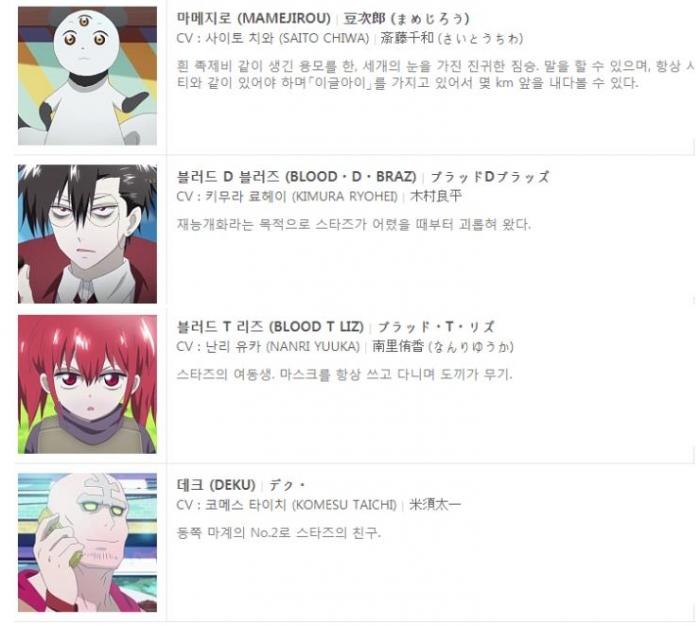Open the Mamejirou character thumbnail
The image size is (700, 626).
coord(88,76)
